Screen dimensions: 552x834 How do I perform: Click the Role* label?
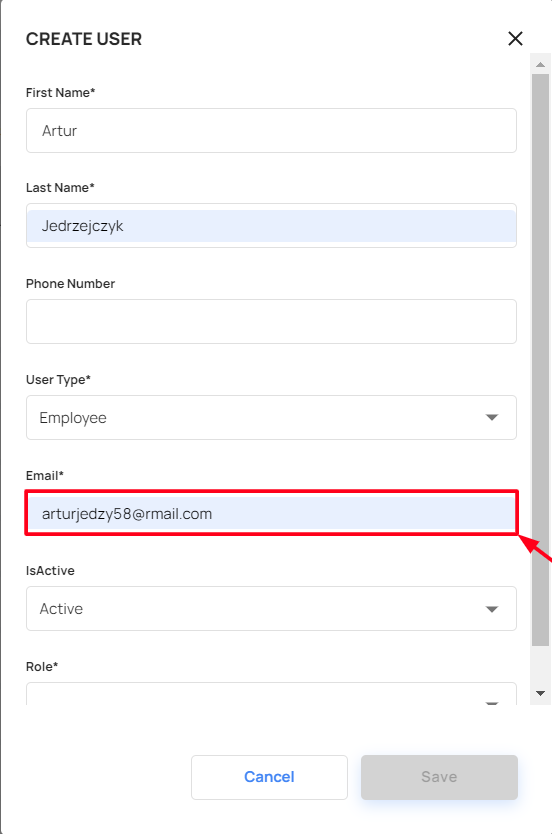pyautogui.click(x=42, y=666)
